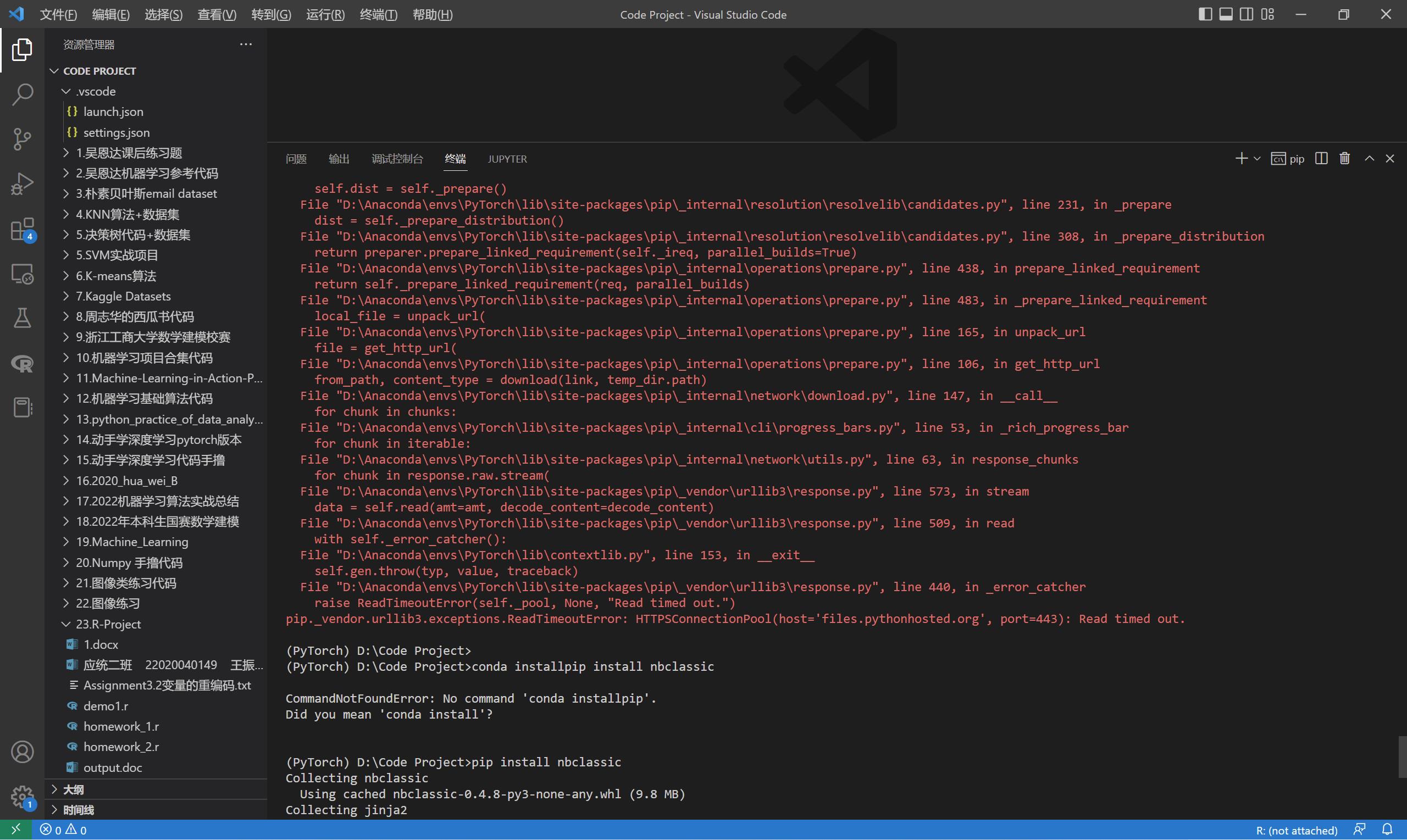Screen dimensions: 1407x840
Task: Open the 运行(R) menu
Action: point(325,15)
